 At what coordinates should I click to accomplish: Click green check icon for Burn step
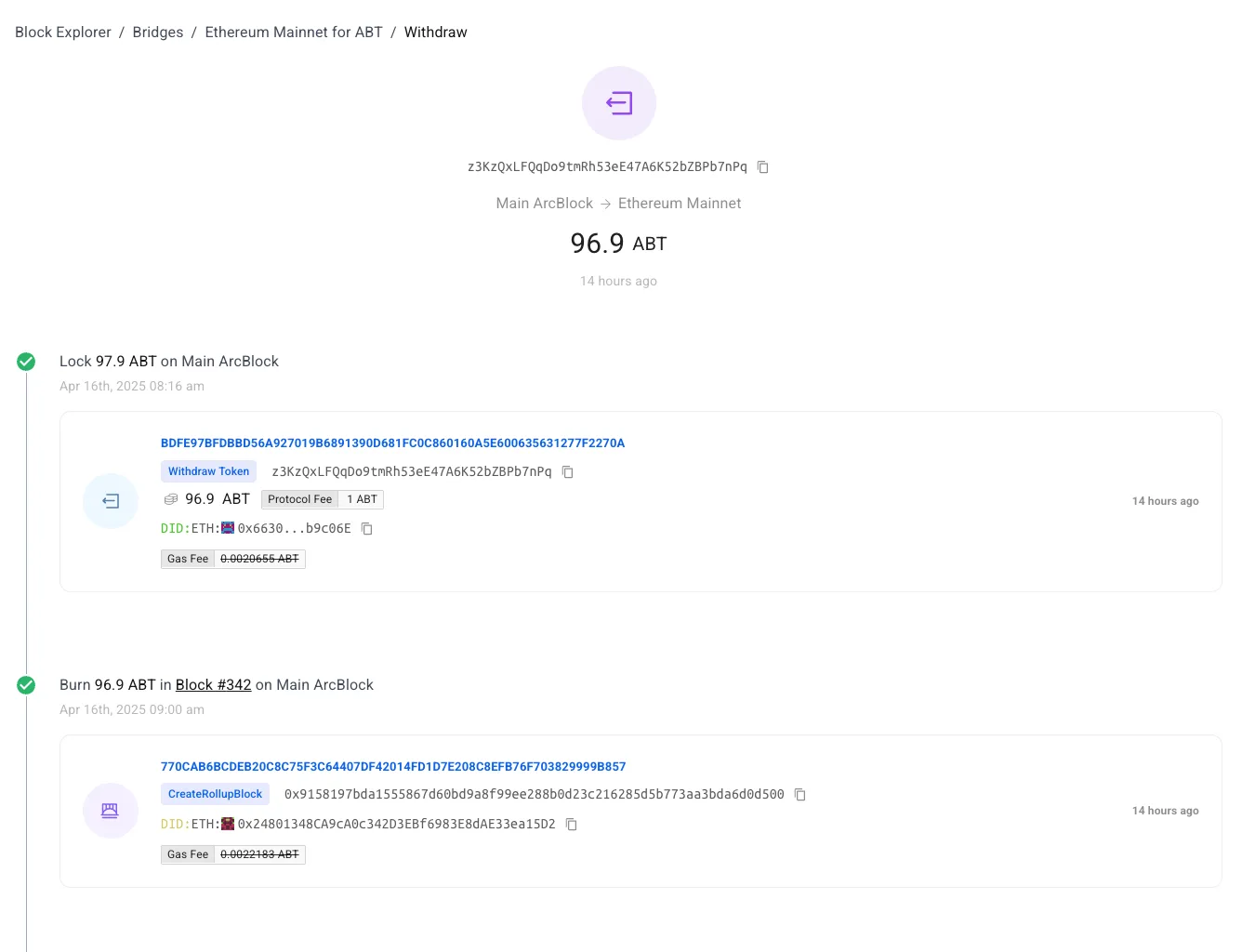click(x=26, y=685)
